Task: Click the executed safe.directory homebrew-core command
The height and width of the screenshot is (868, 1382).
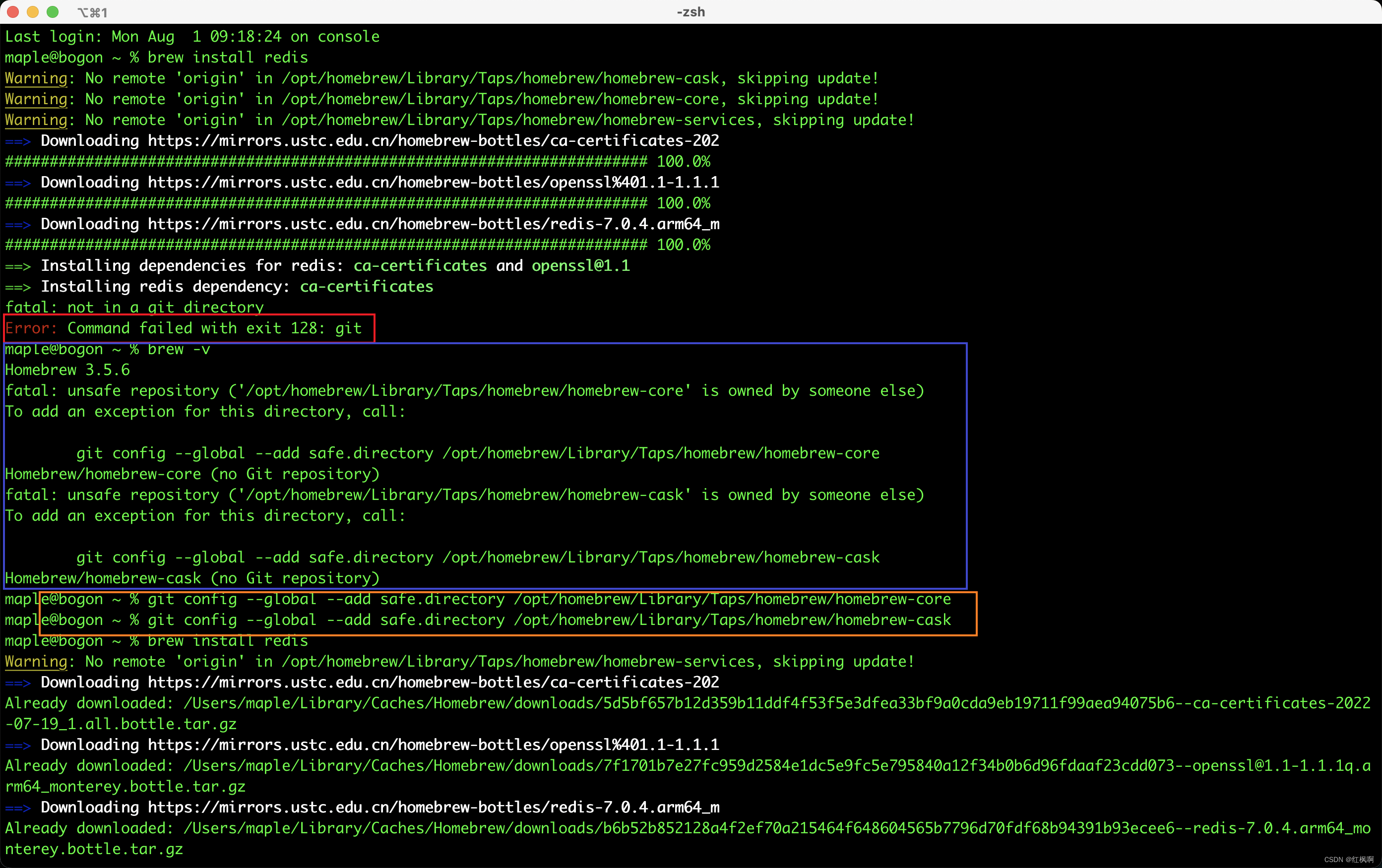Action: pyautogui.click(x=548, y=600)
